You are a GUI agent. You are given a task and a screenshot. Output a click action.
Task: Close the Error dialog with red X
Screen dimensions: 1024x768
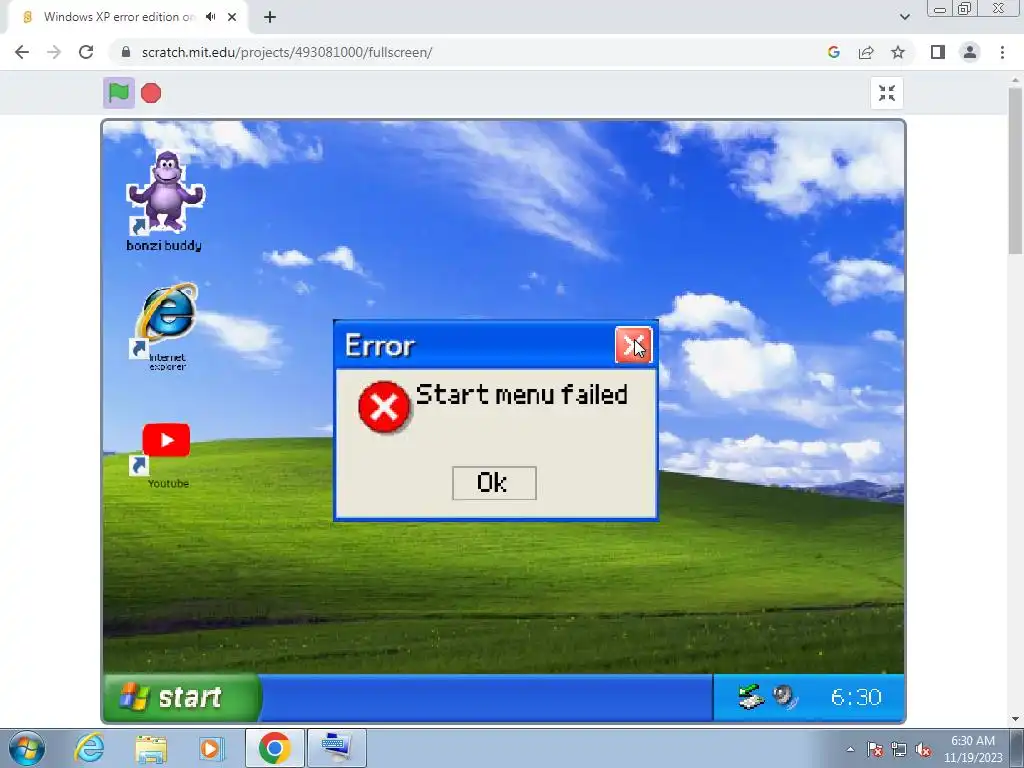click(x=633, y=345)
